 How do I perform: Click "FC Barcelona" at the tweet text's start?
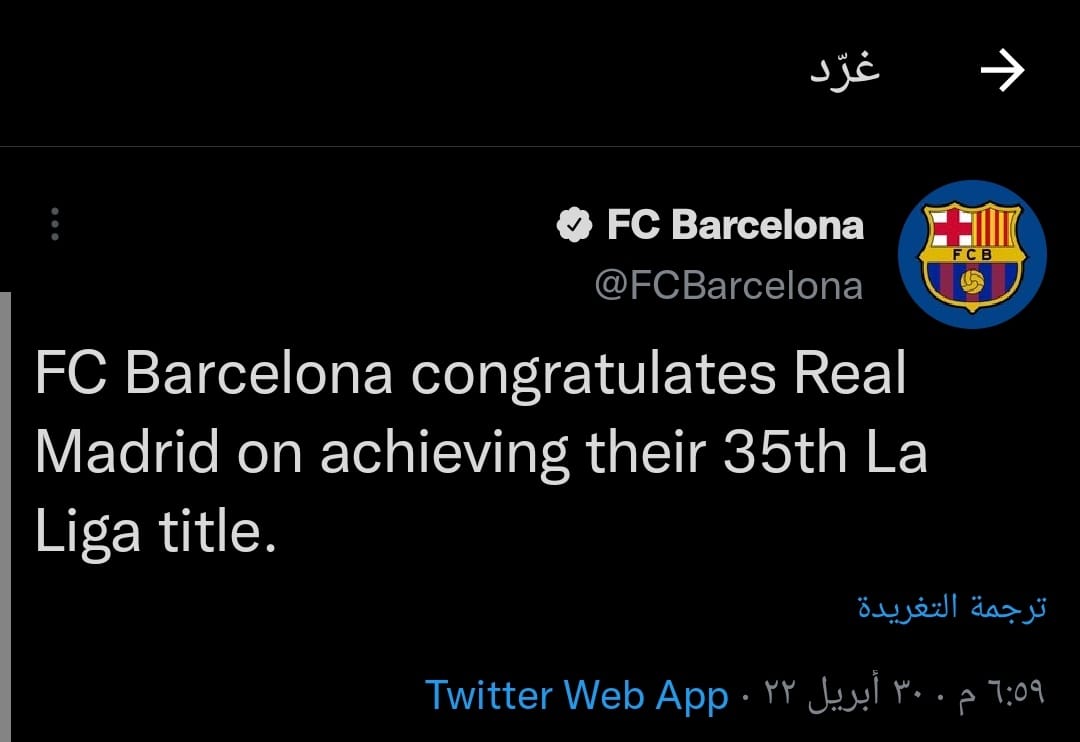click(213, 375)
